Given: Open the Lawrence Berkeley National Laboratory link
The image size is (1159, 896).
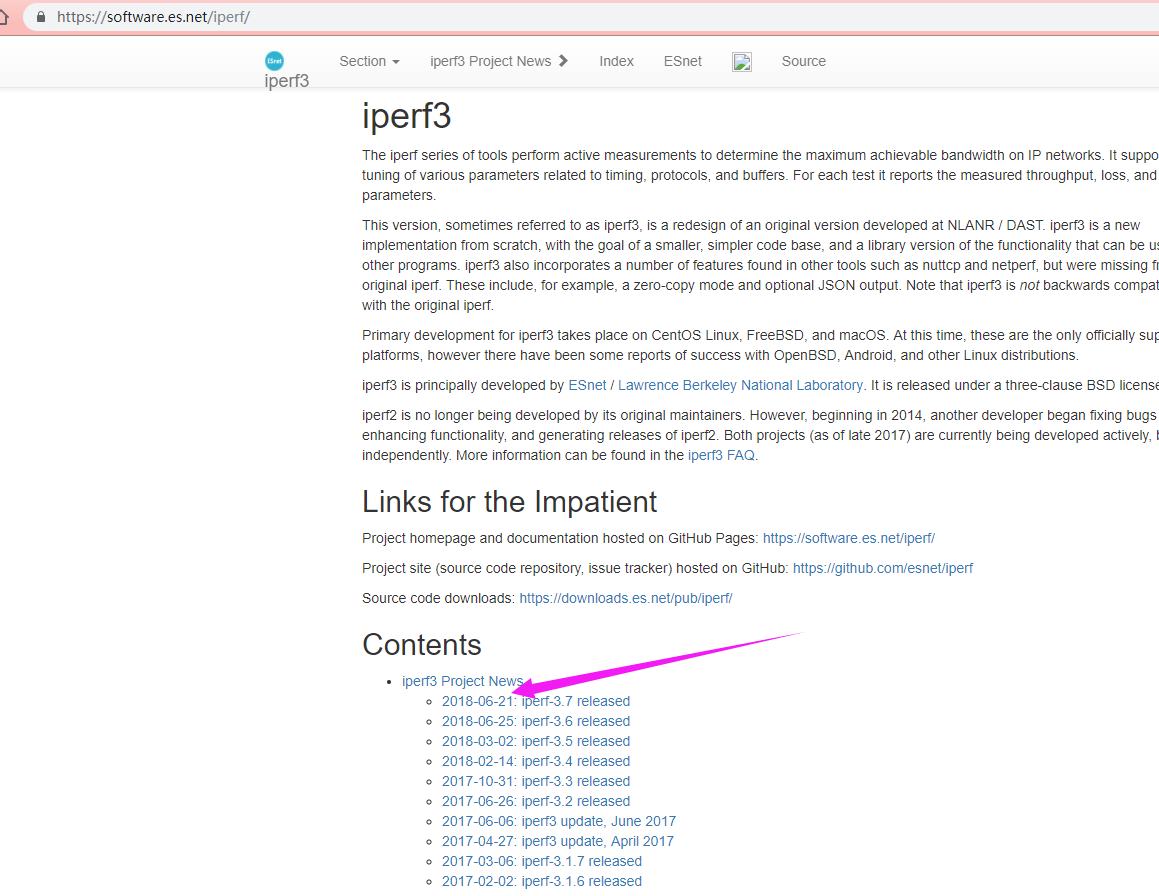Looking at the screenshot, I should 739,385.
